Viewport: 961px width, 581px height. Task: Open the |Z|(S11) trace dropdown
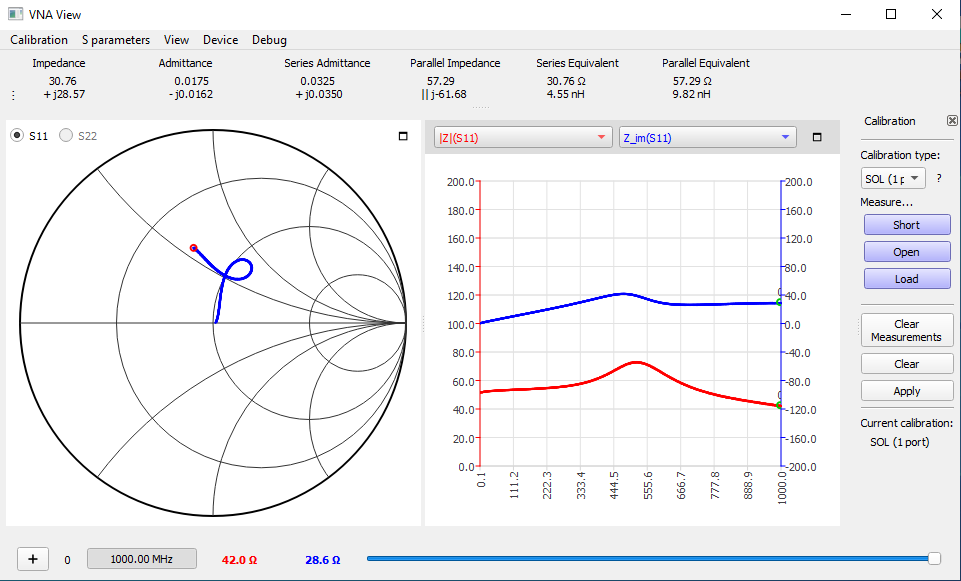[x=523, y=137]
